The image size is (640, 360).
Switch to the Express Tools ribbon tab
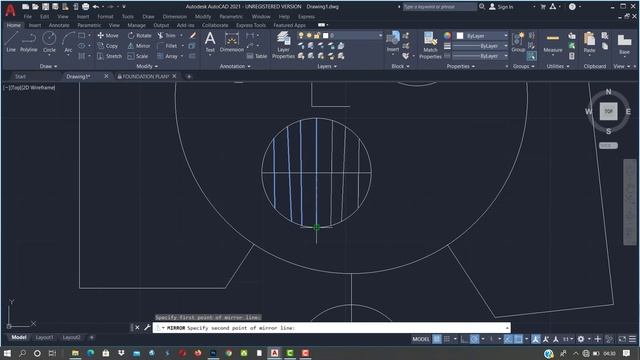point(251,25)
